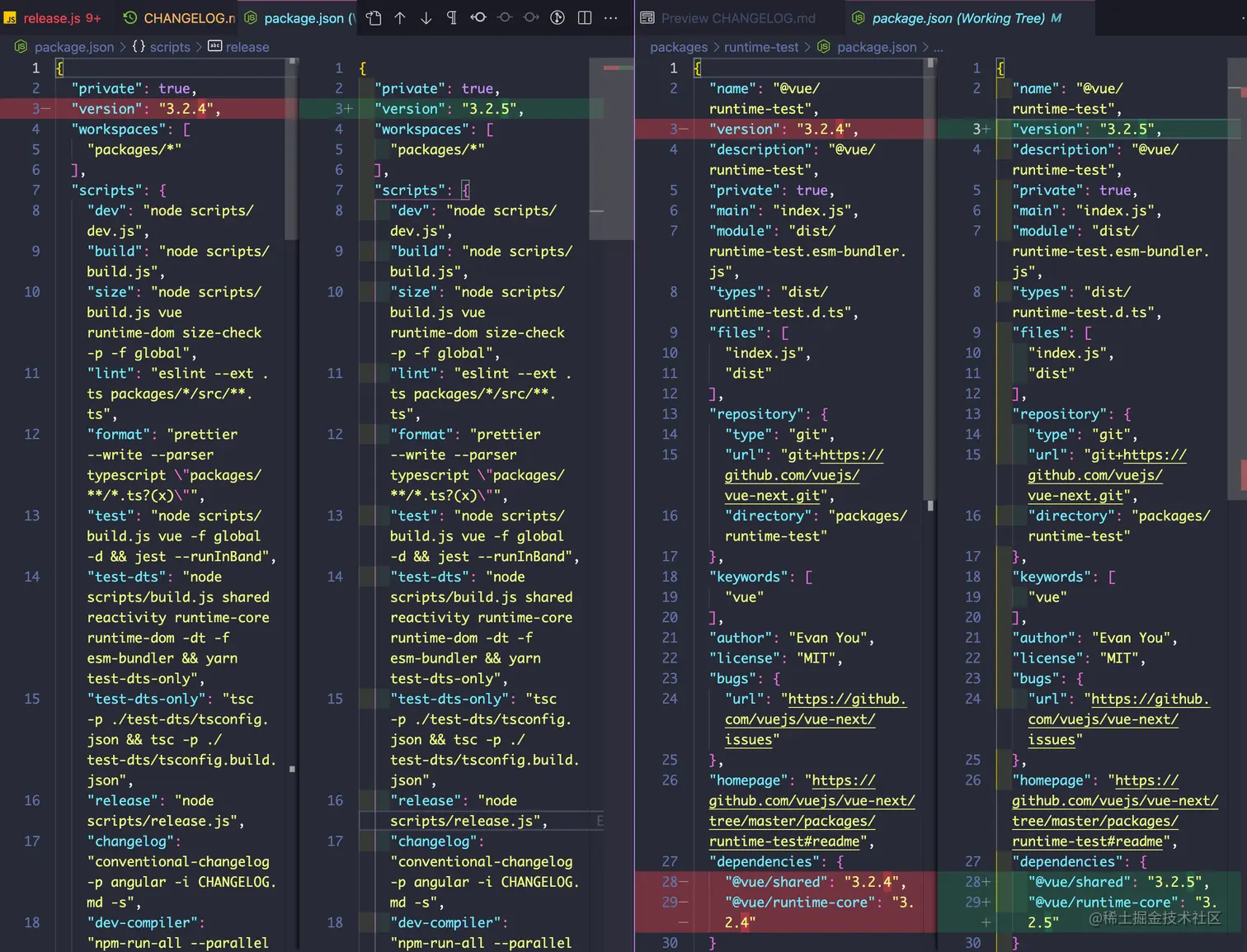
Task: Open runtime-test breadcrumb dropdown
Action: tap(761, 47)
